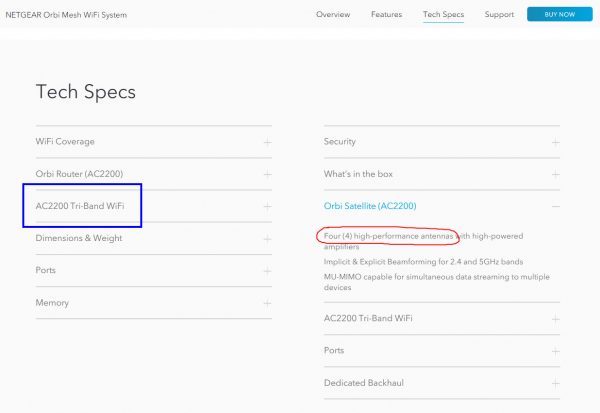Expand WiFi Coverage plus icon
600x413 pixels.
tap(267, 142)
